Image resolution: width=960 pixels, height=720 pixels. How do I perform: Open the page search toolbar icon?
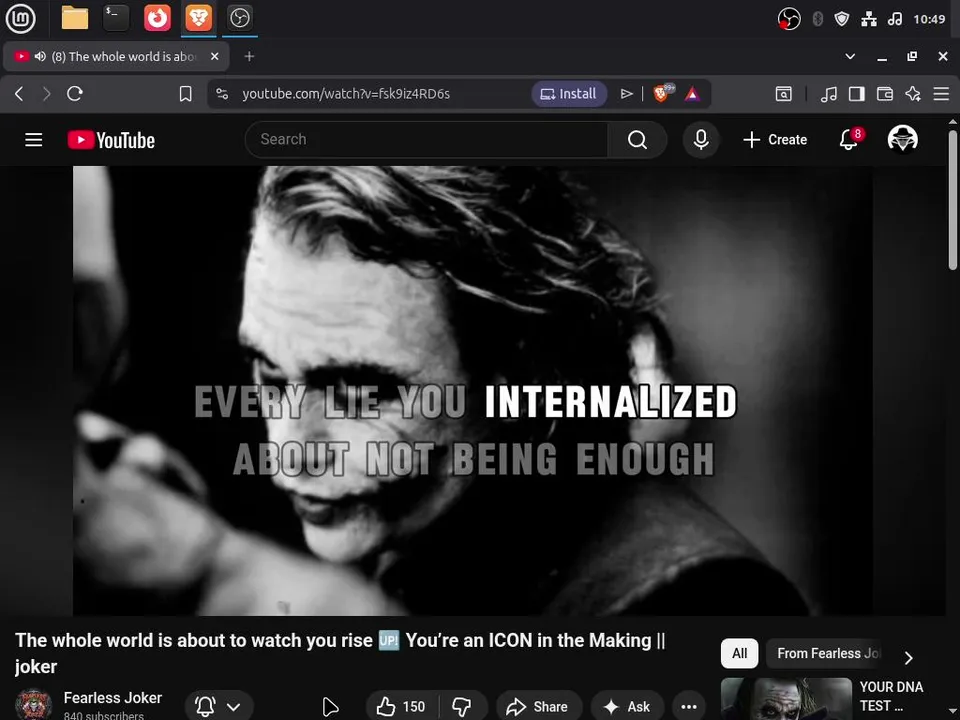(x=784, y=94)
